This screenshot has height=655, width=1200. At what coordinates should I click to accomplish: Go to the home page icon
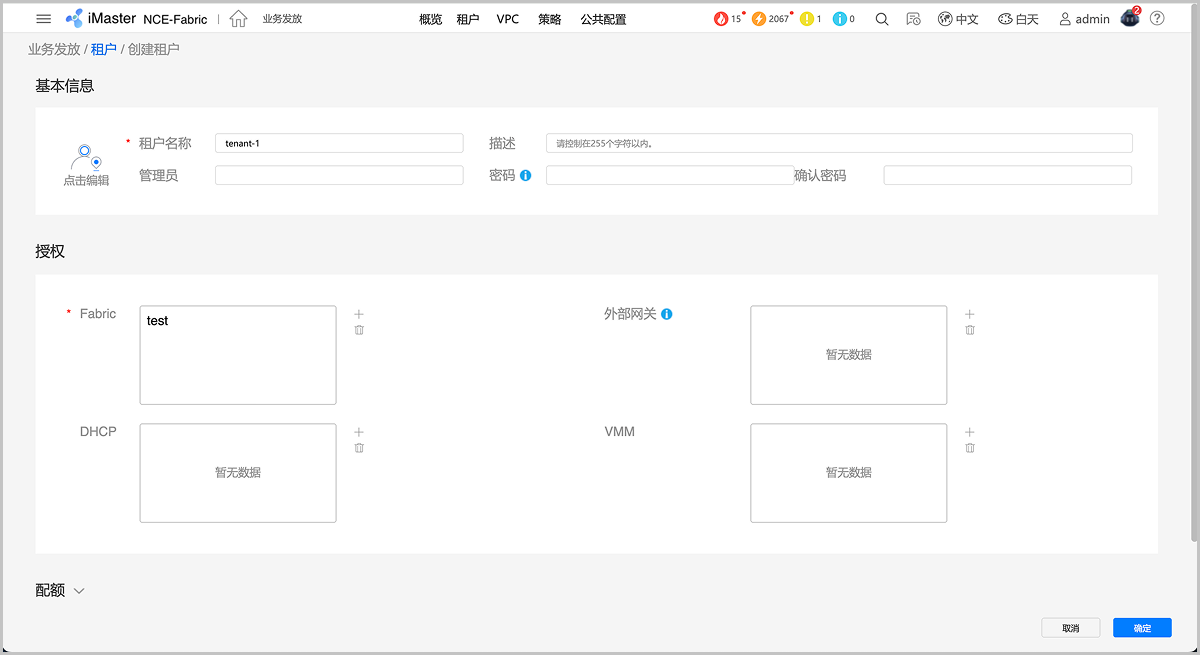tap(238, 19)
